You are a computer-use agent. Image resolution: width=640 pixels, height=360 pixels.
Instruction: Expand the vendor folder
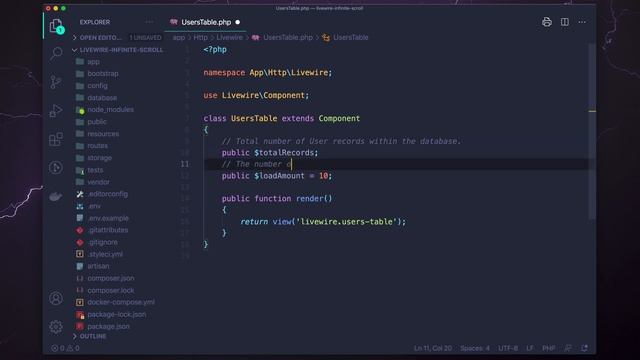[98, 182]
